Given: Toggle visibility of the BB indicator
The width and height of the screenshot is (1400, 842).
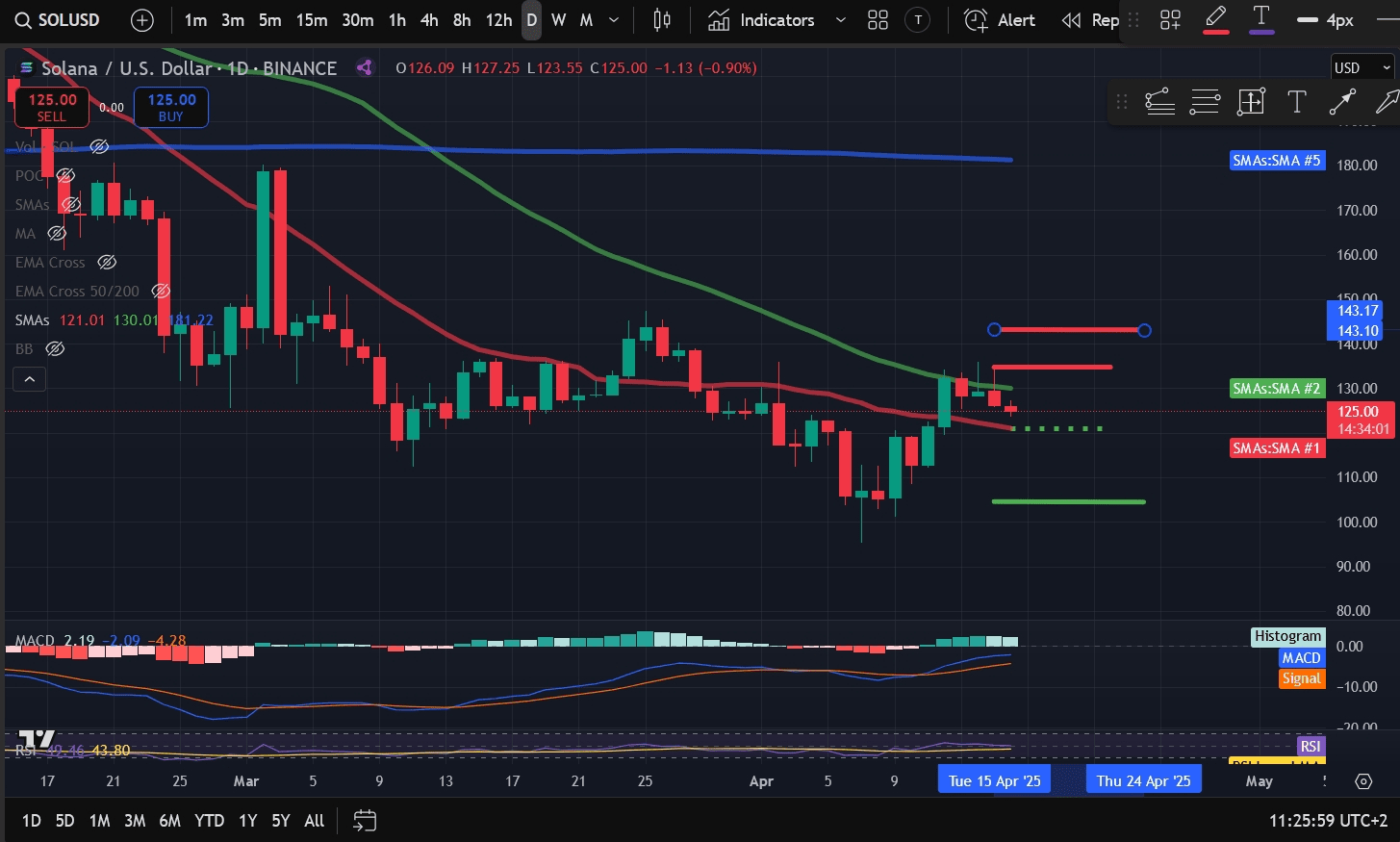Looking at the screenshot, I should 56,348.
